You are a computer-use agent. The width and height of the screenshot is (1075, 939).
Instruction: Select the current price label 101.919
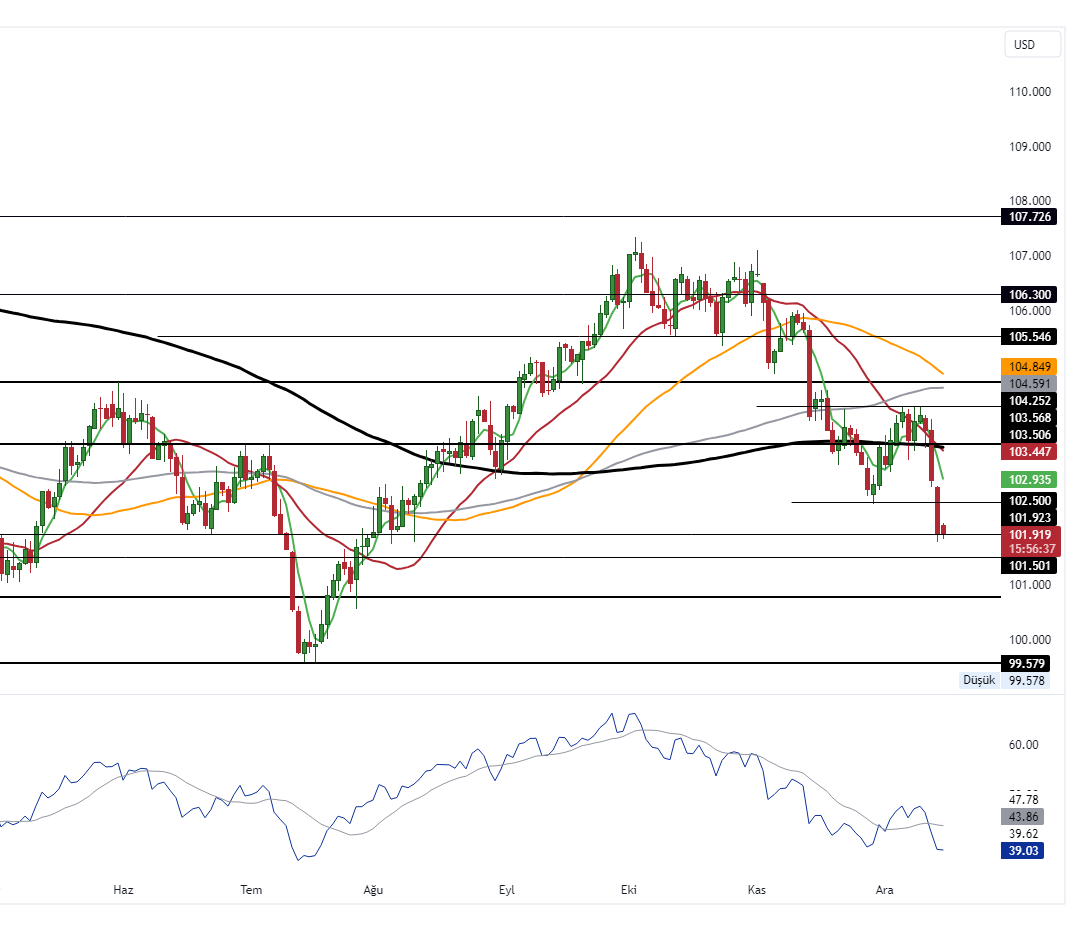(1030, 534)
